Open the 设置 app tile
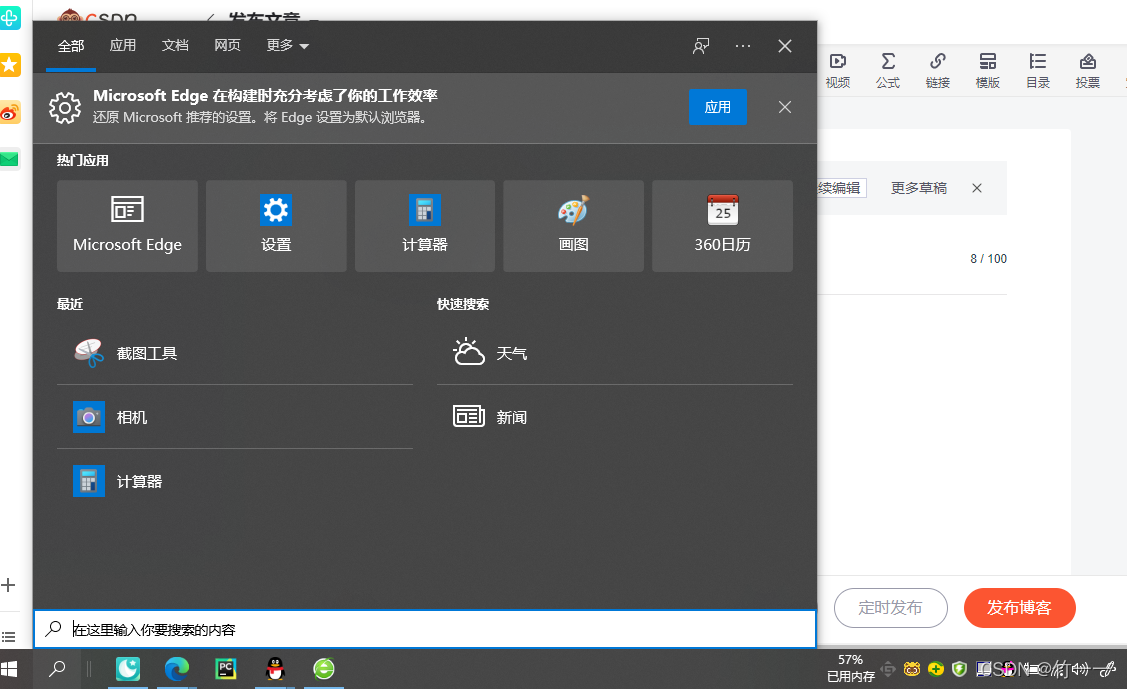The width and height of the screenshot is (1127, 689). (x=276, y=226)
